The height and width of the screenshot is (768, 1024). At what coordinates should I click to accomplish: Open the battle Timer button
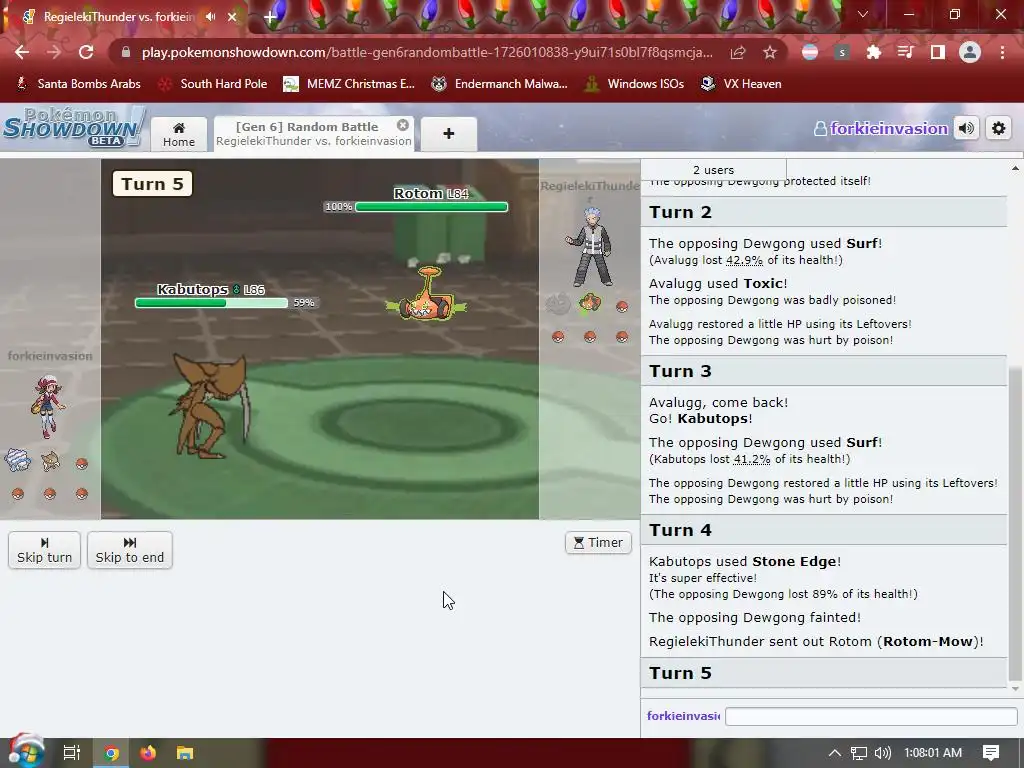598,543
